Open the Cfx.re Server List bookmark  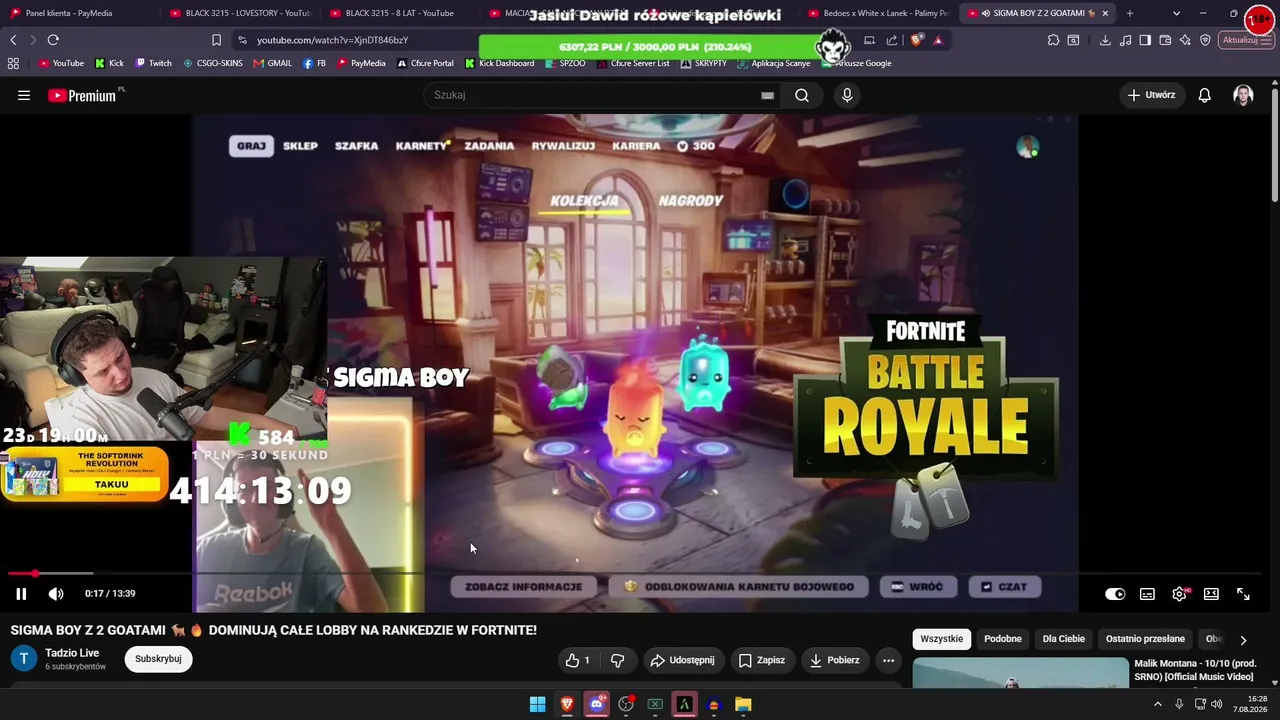(632, 63)
